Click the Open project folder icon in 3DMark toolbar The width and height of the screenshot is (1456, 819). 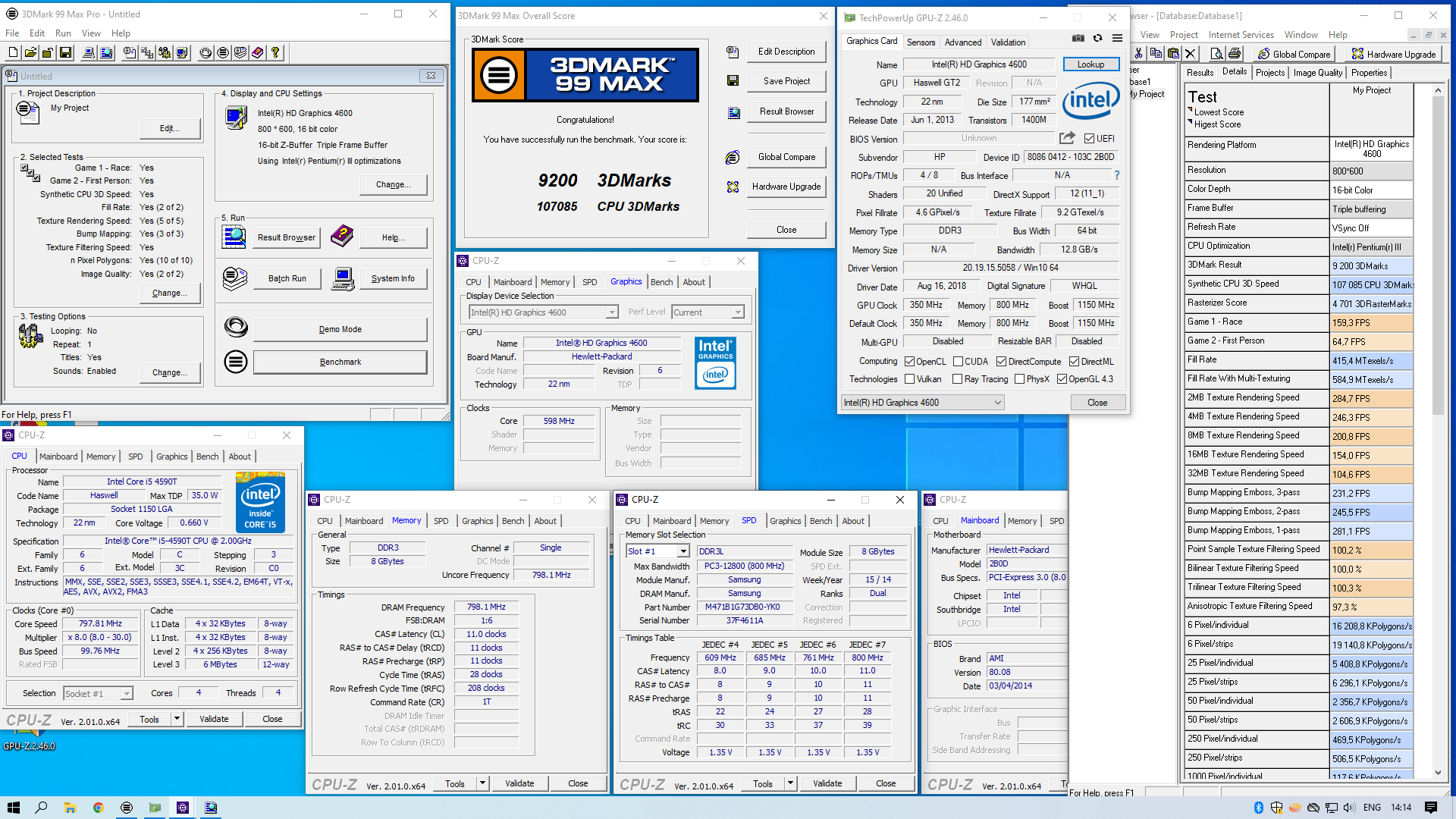[30, 52]
